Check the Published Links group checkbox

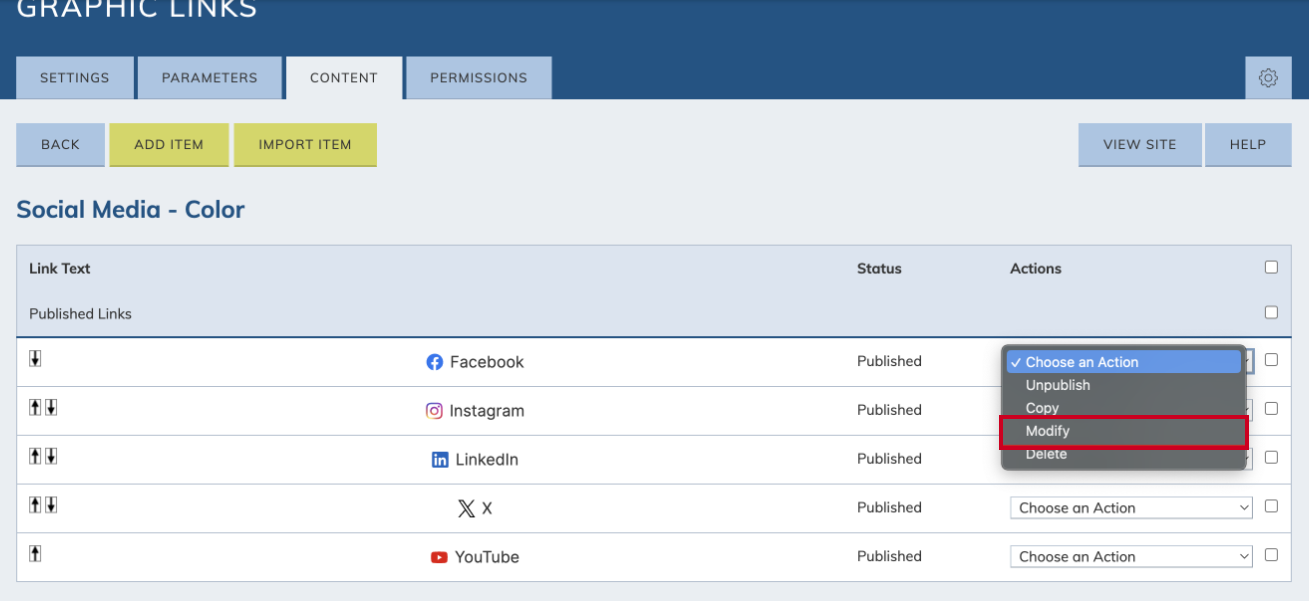pos(1271,312)
